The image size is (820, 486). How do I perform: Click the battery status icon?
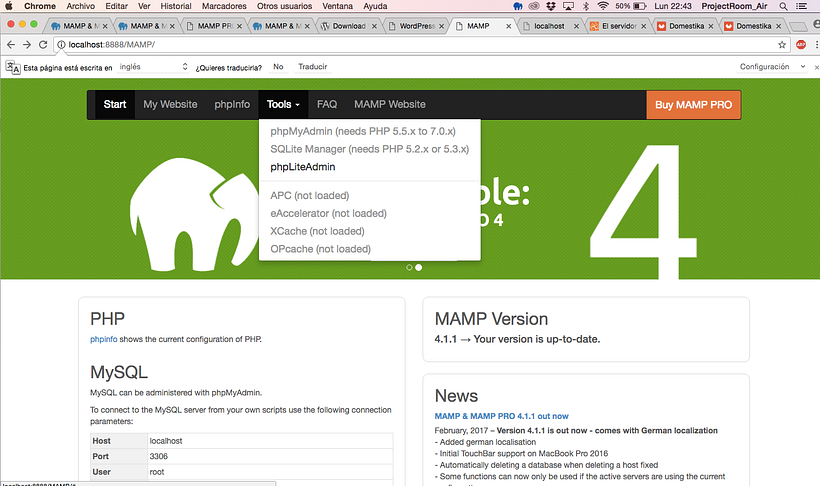click(640, 6)
